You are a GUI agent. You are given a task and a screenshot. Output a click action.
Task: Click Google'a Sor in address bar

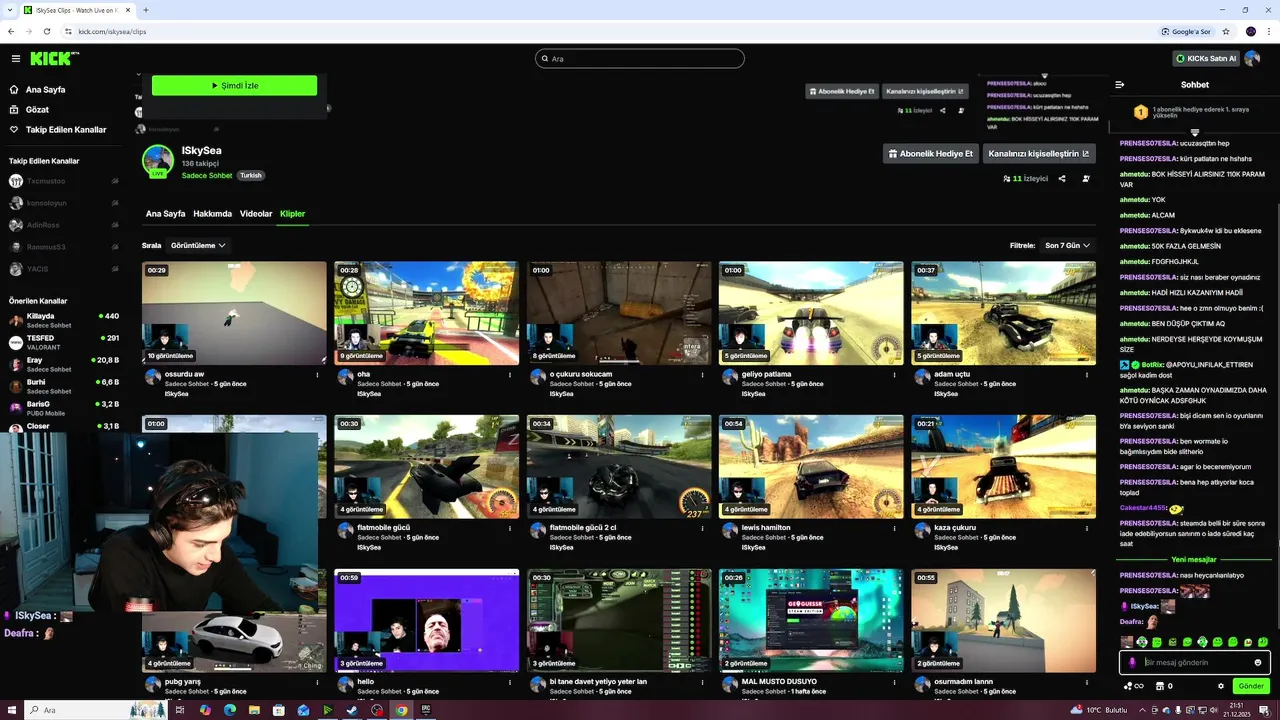pyautogui.click(x=1188, y=31)
